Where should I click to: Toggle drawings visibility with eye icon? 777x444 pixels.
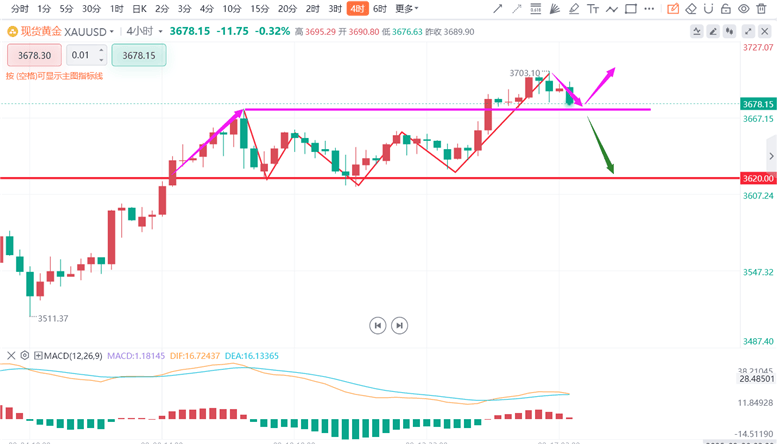click(743, 9)
